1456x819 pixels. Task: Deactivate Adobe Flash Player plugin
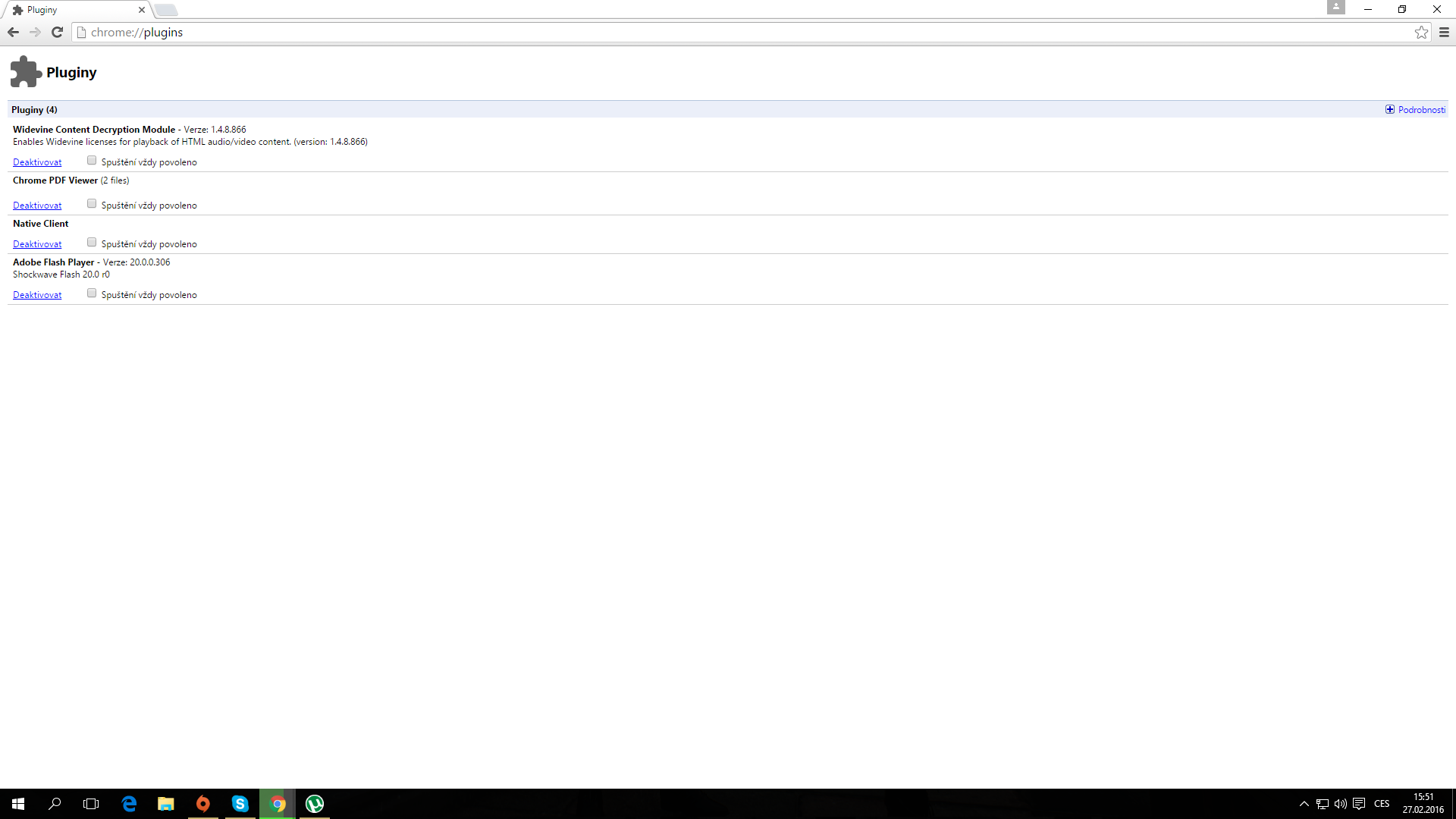coord(37,295)
